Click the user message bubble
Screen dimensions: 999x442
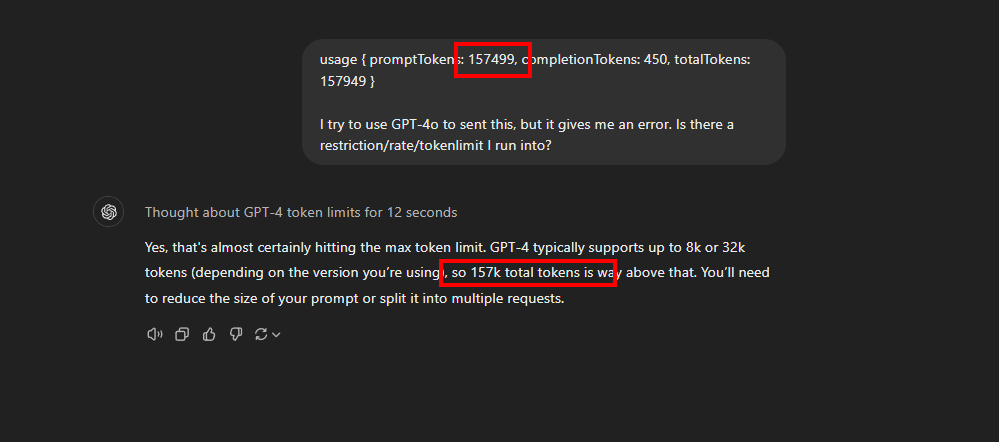543,102
